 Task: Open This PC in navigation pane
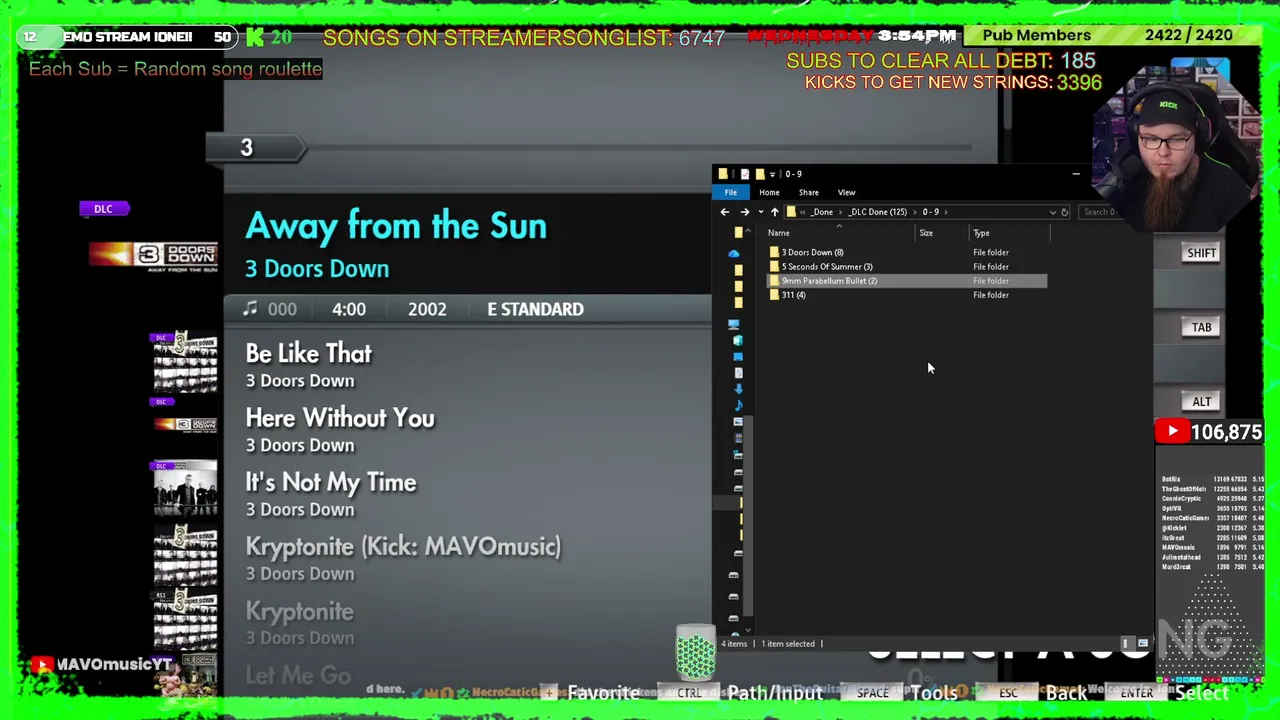click(x=734, y=324)
